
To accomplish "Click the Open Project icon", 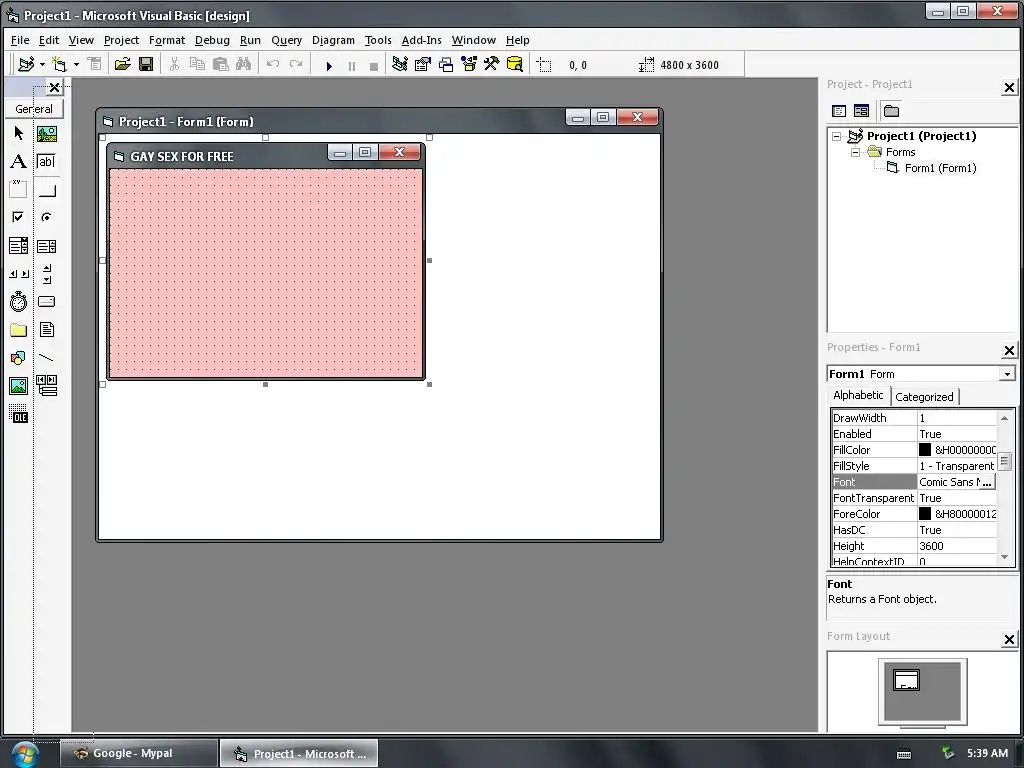I will [122, 65].
